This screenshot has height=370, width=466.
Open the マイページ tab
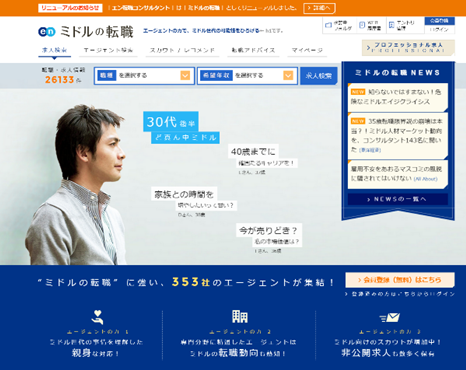point(307,50)
